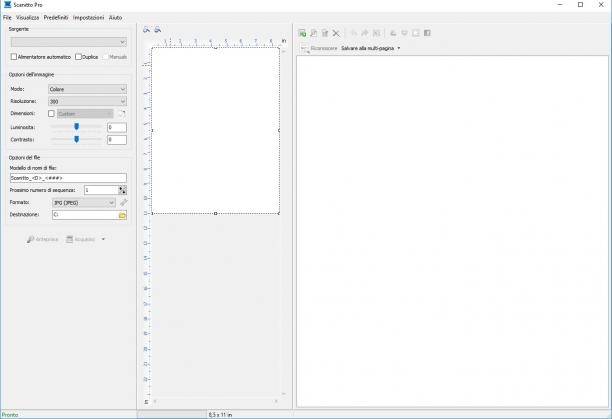Open the Risoluzione dropdown

click(x=87, y=101)
